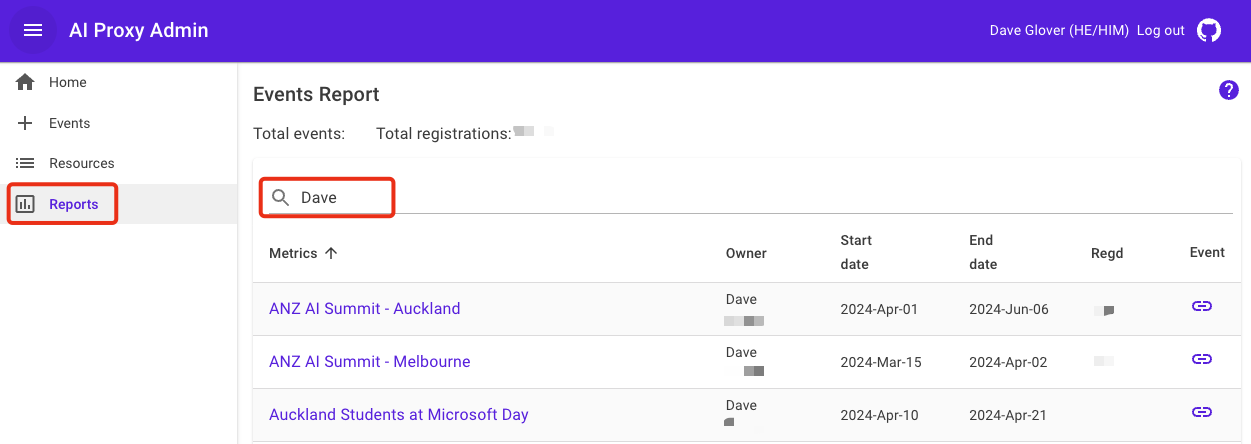Open ANZ AI Summit - Auckland report
The height and width of the screenshot is (444, 1251).
pos(364,309)
